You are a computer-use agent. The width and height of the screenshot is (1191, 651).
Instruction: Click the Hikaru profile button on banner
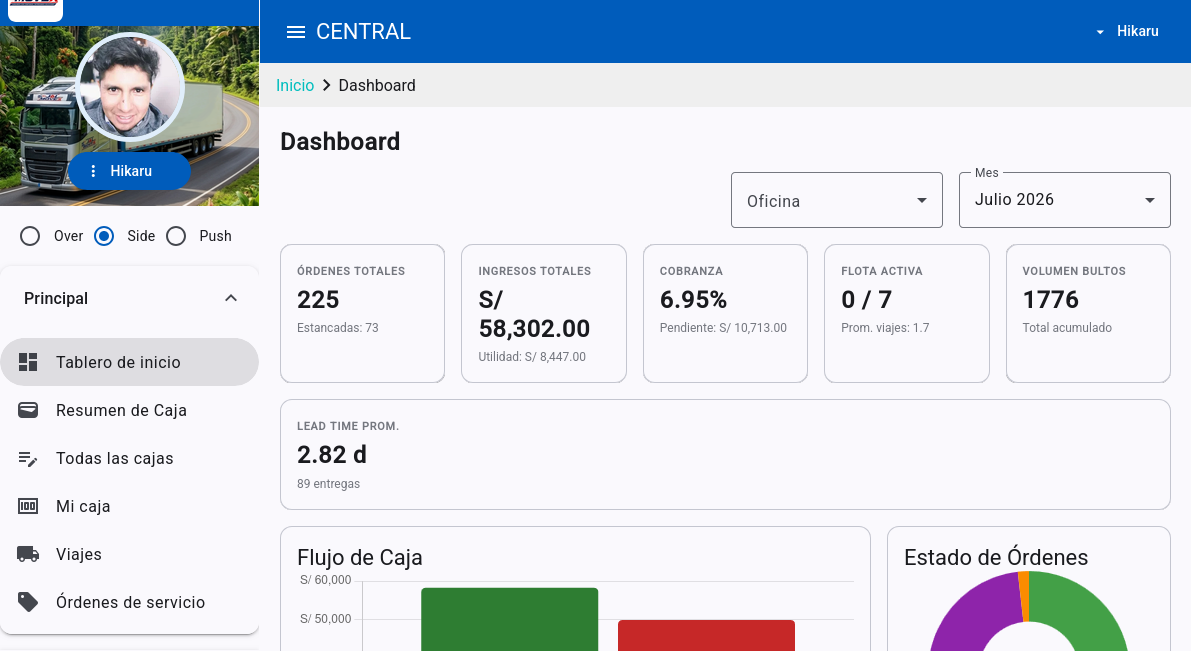[130, 172]
